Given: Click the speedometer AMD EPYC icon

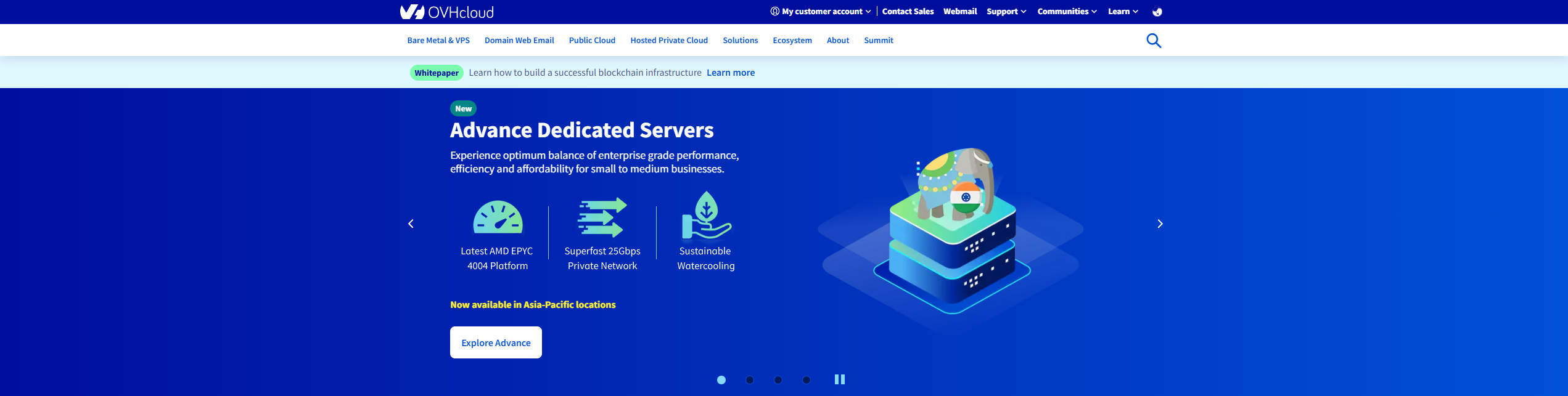Looking at the screenshot, I should pyautogui.click(x=498, y=217).
